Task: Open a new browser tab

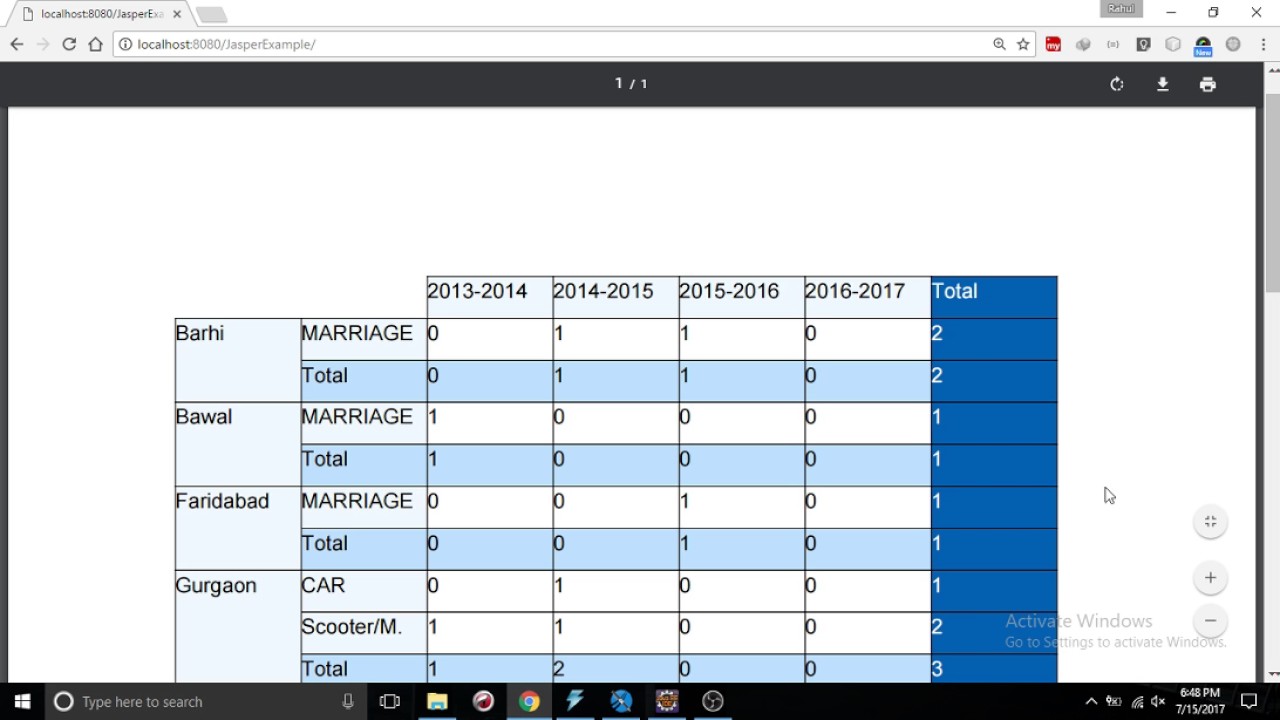Action: (211, 14)
